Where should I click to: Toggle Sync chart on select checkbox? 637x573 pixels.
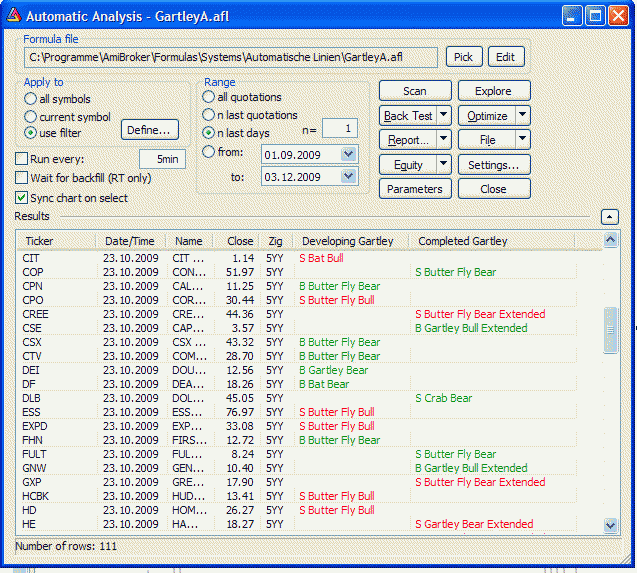click(x=22, y=198)
